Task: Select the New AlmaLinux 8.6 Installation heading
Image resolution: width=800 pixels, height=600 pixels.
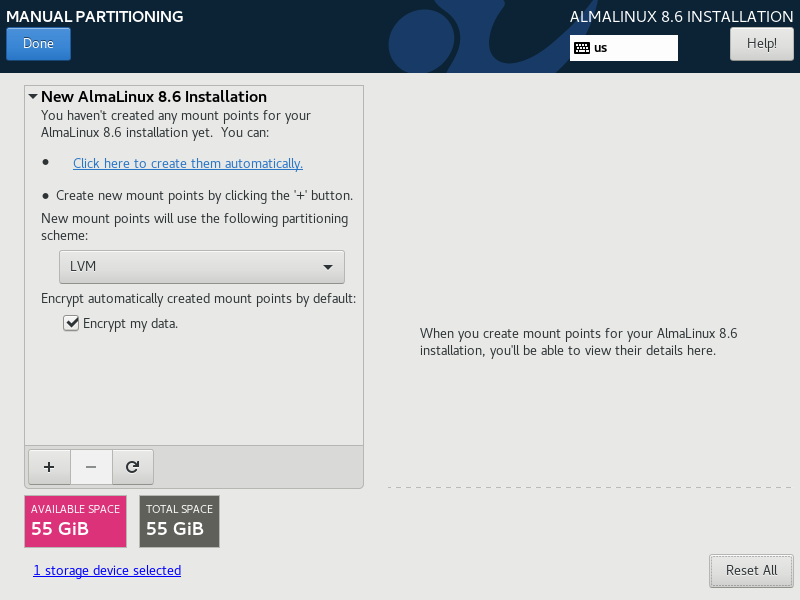Action: (x=154, y=96)
